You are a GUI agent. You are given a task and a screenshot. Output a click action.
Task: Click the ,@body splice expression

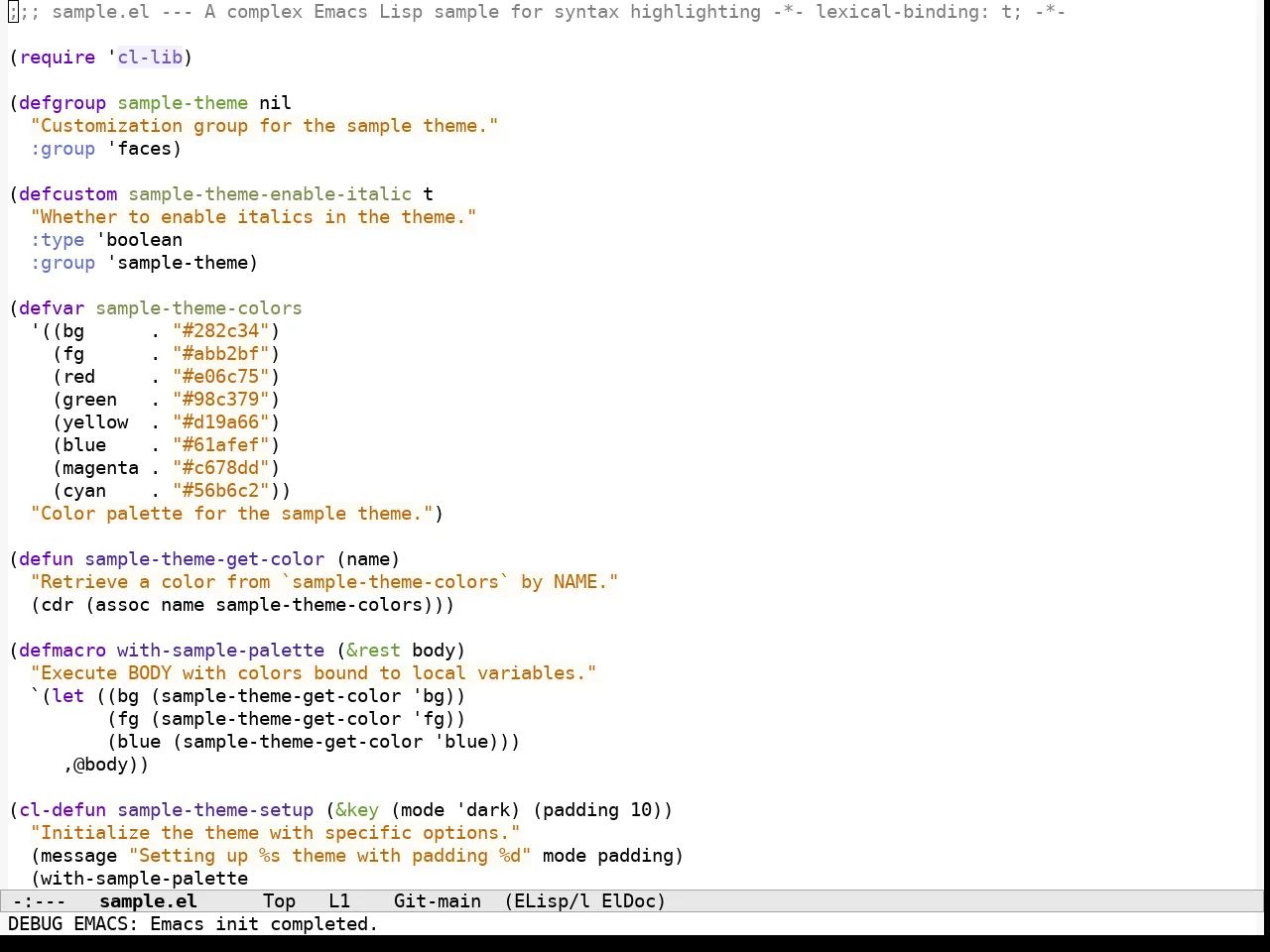click(100, 765)
